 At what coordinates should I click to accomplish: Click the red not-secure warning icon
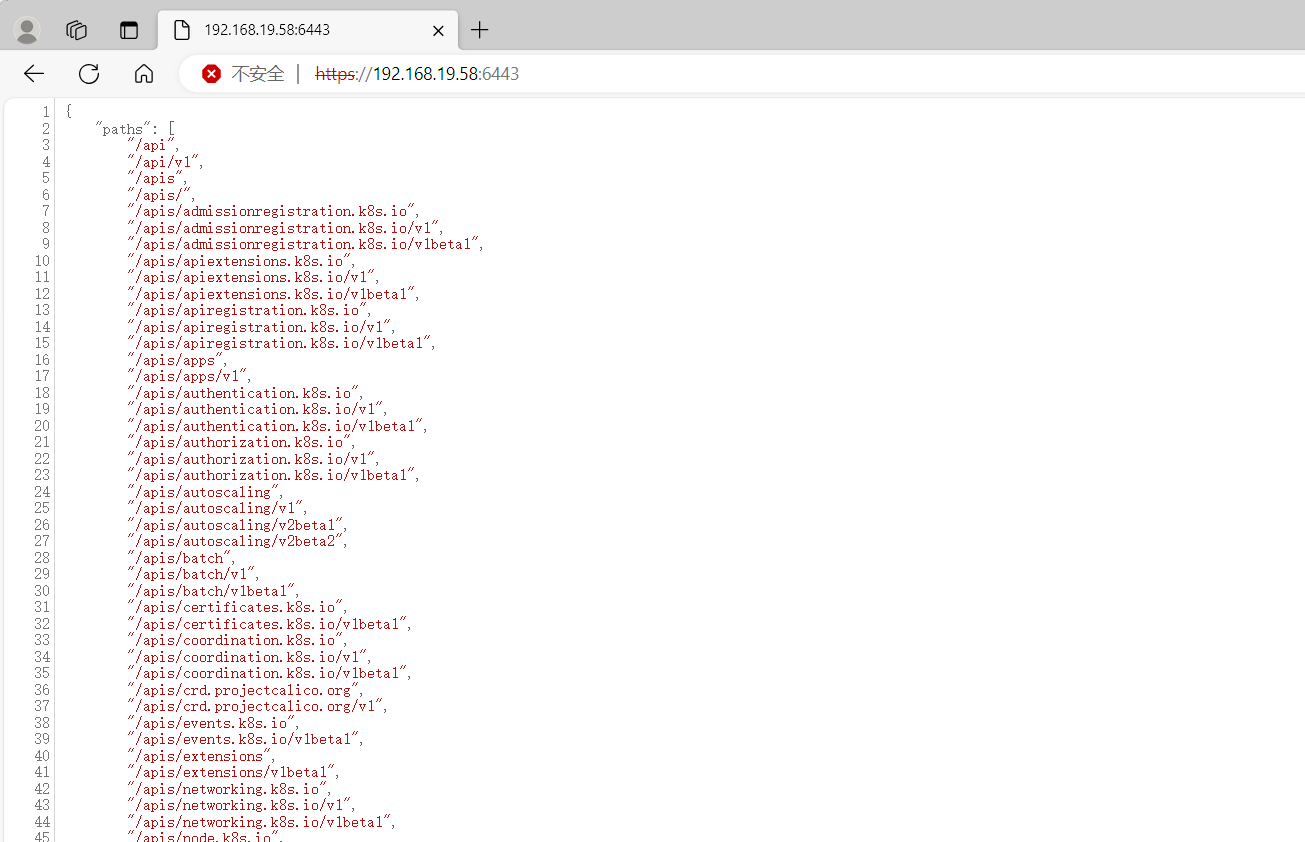(x=211, y=74)
